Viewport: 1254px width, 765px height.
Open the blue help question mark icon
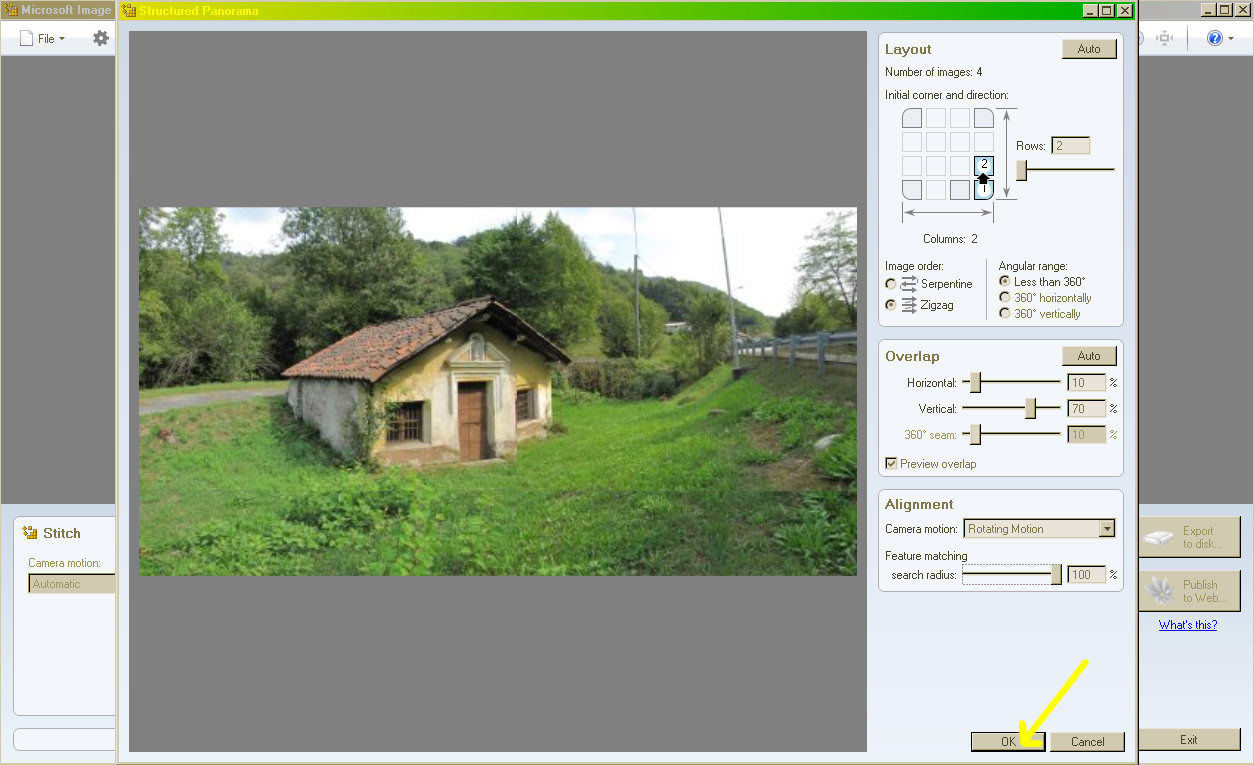(x=1215, y=38)
